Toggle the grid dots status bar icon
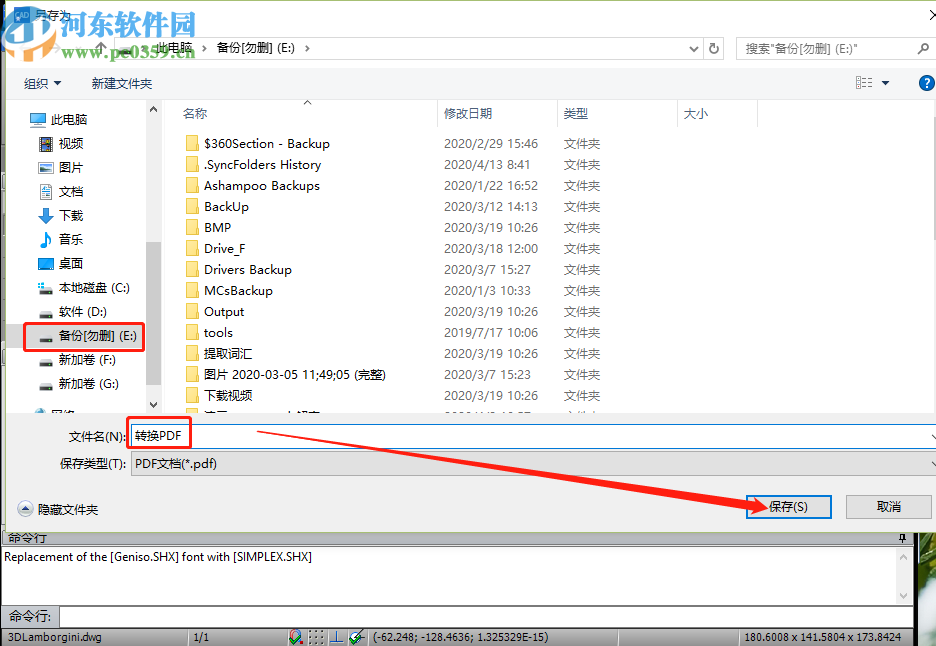Image resolution: width=936 pixels, height=646 pixels. pos(316,637)
